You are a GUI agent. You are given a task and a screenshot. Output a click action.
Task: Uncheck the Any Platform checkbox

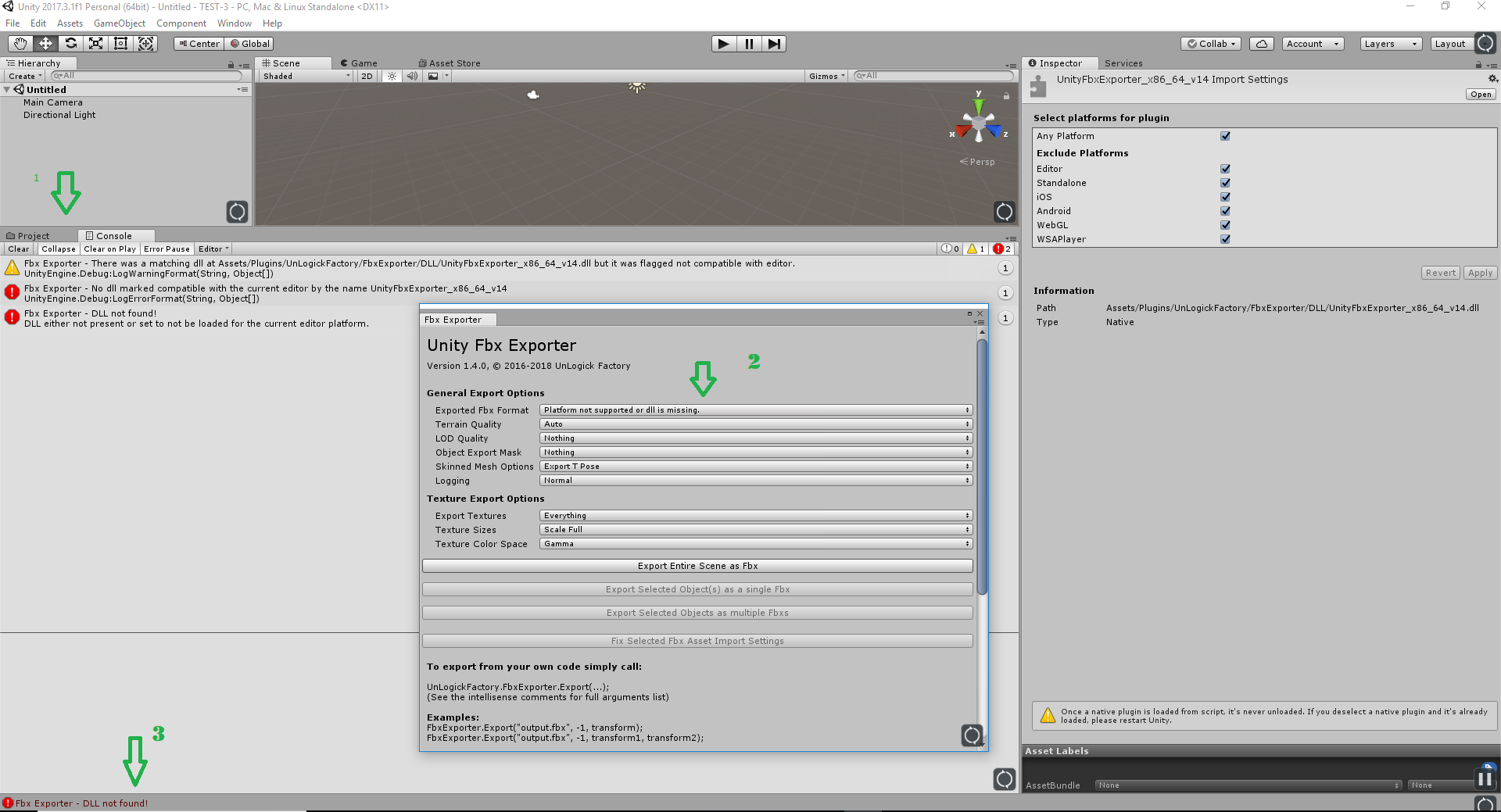[x=1225, y=135]
